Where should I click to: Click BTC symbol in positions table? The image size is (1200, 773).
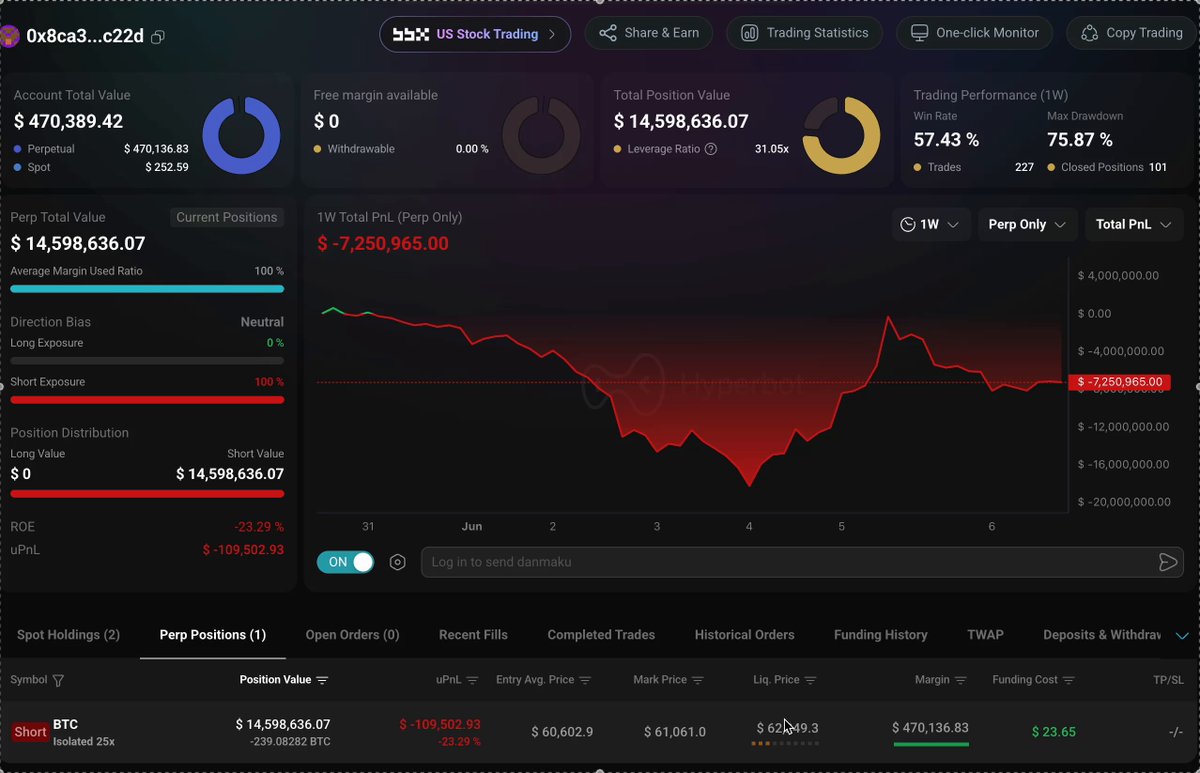tap(65, 724)
